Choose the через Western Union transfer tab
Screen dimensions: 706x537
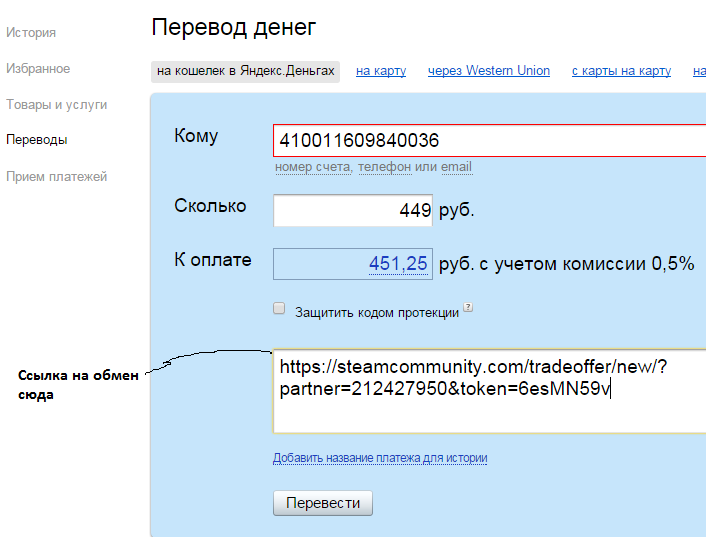489,71
